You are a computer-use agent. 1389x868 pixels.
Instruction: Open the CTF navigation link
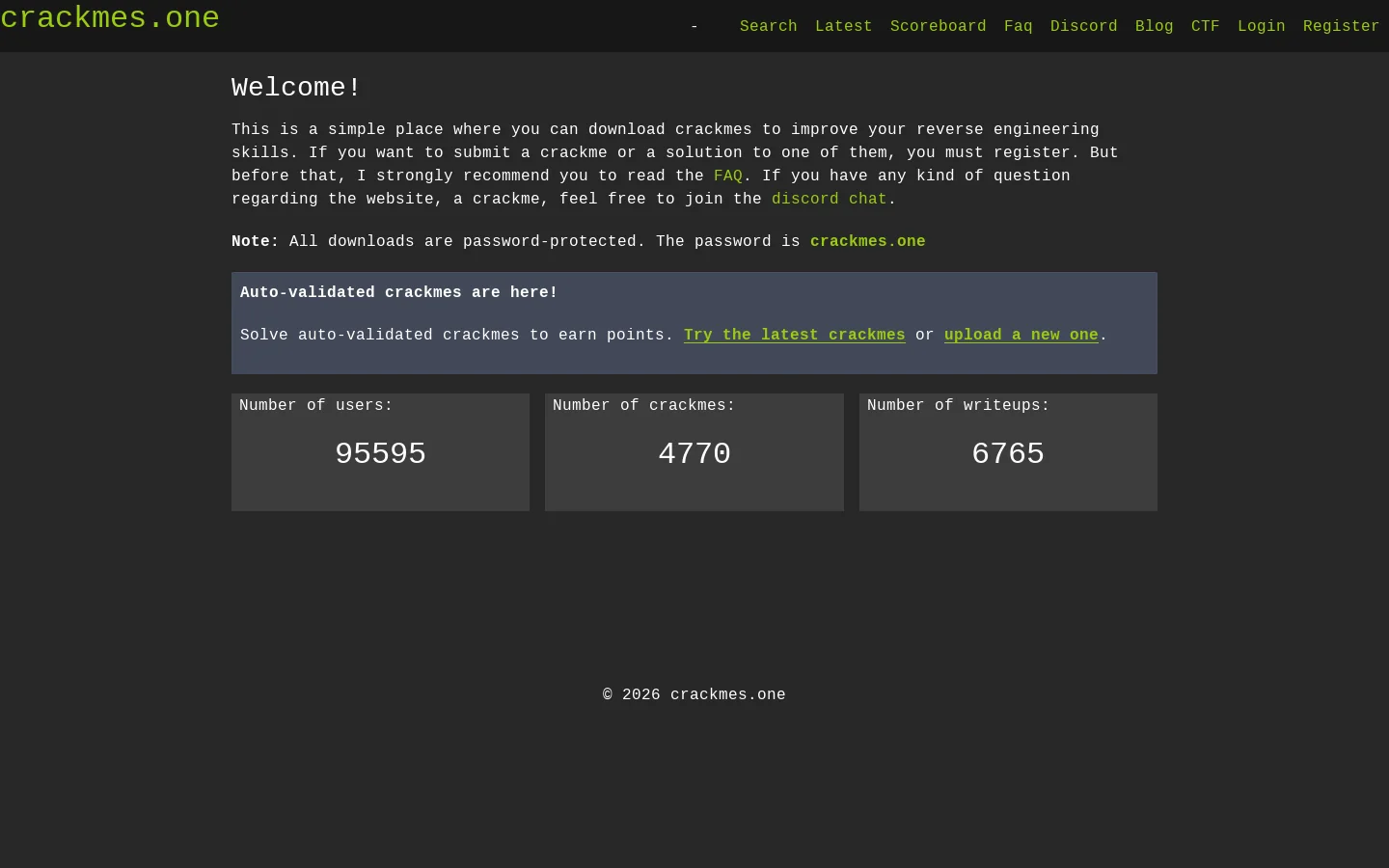pyautogui.click(x=1206, y=26)
